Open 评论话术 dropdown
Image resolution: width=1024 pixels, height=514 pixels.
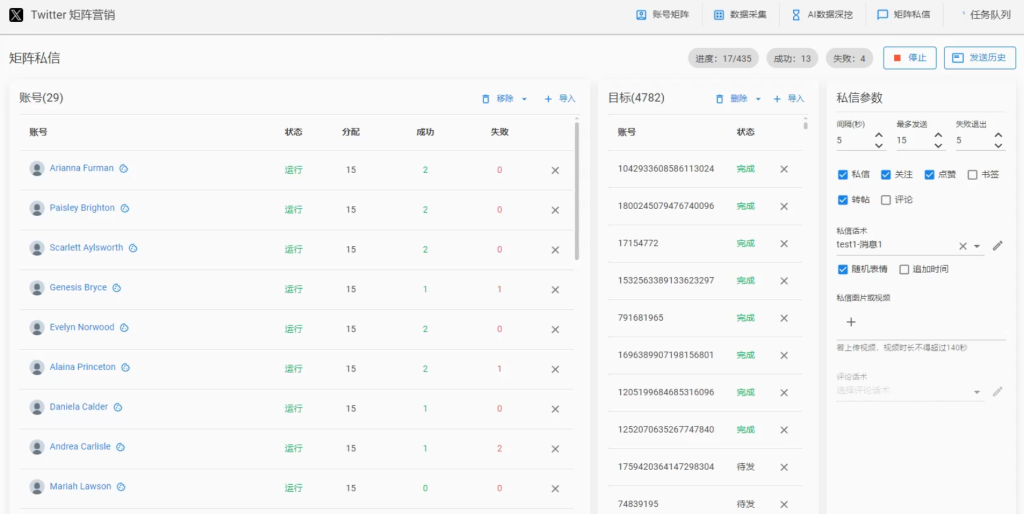point(910,391)
